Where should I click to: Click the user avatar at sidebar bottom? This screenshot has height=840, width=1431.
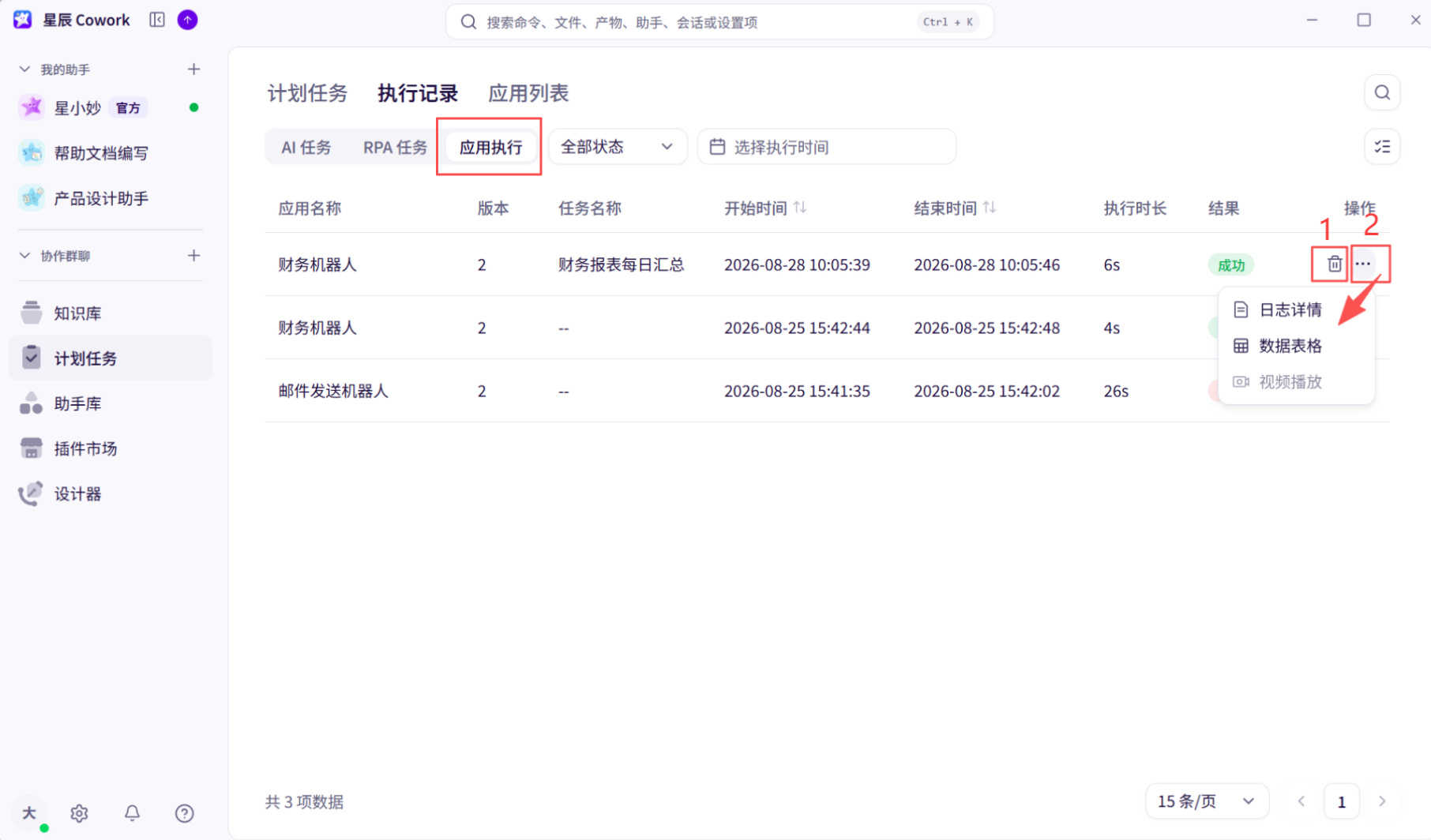30,813
